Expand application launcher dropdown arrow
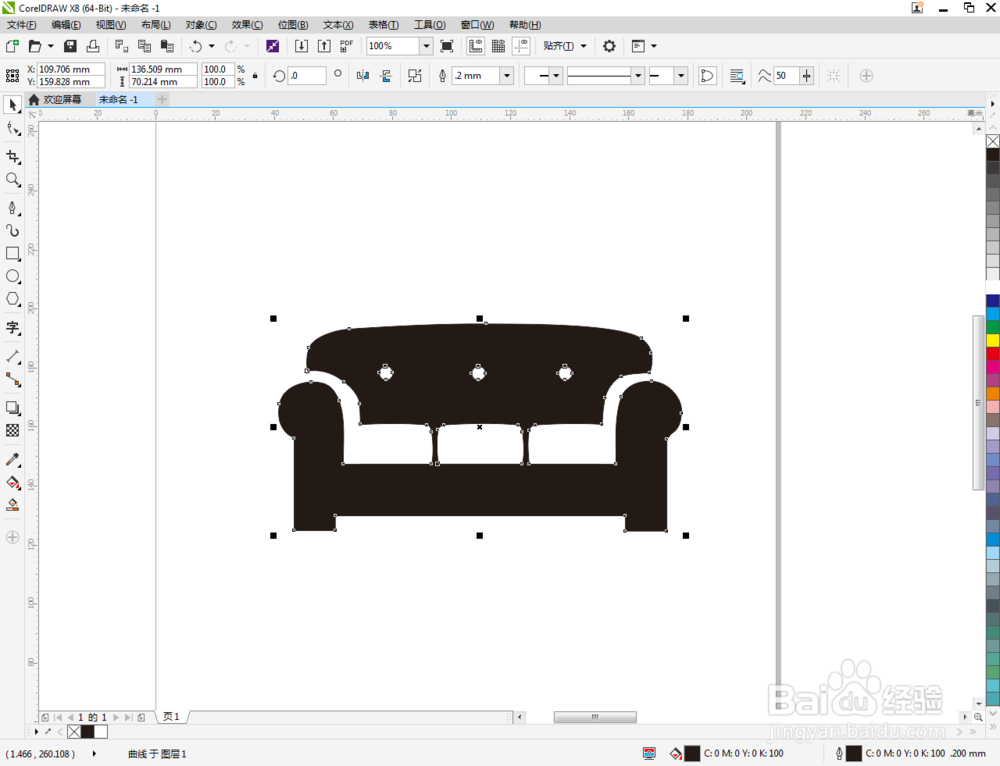The width and height of the screenshot is (1000, 766). point(654,46)
